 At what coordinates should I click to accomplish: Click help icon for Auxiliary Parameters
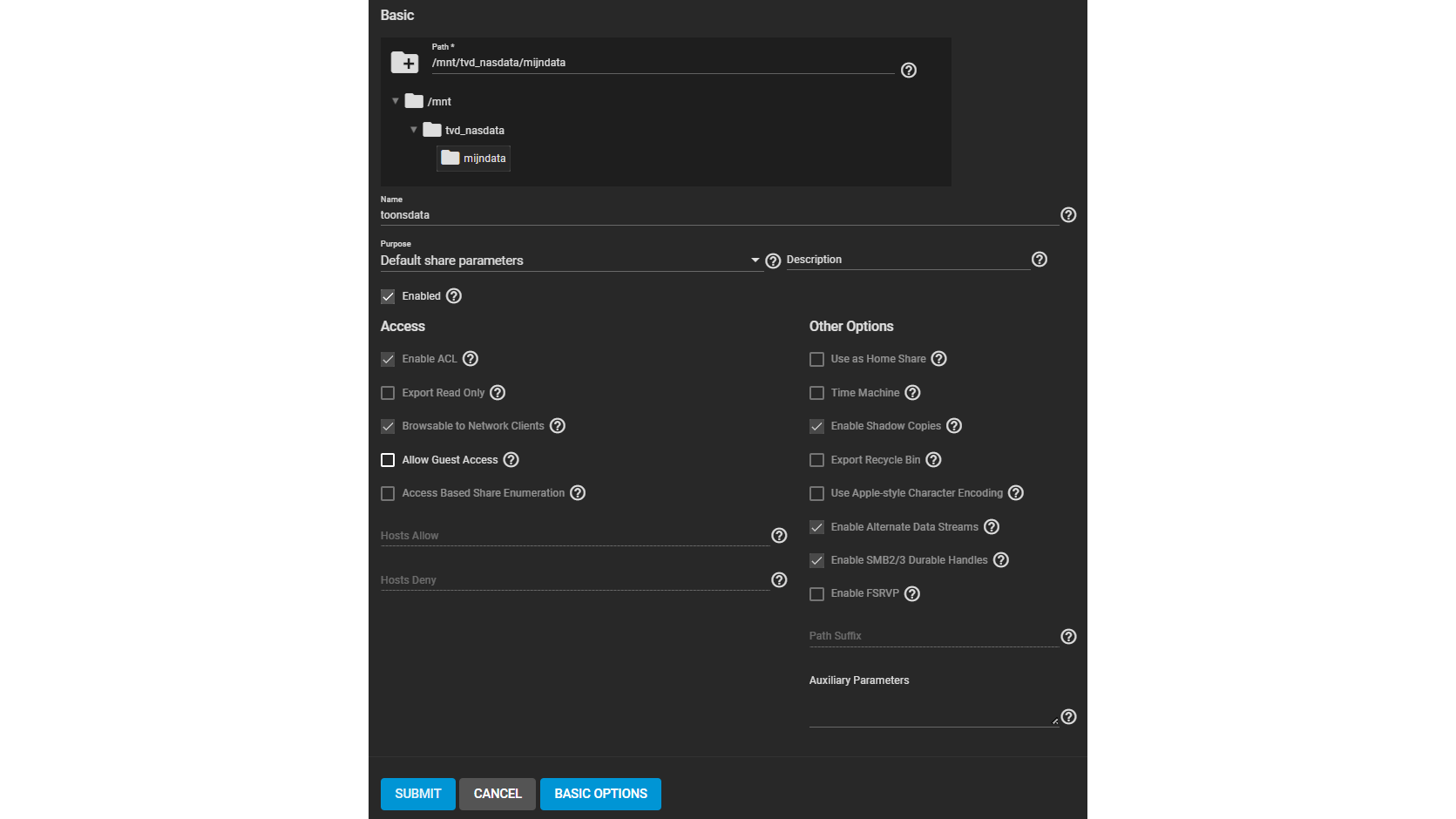pos(1068,717)
